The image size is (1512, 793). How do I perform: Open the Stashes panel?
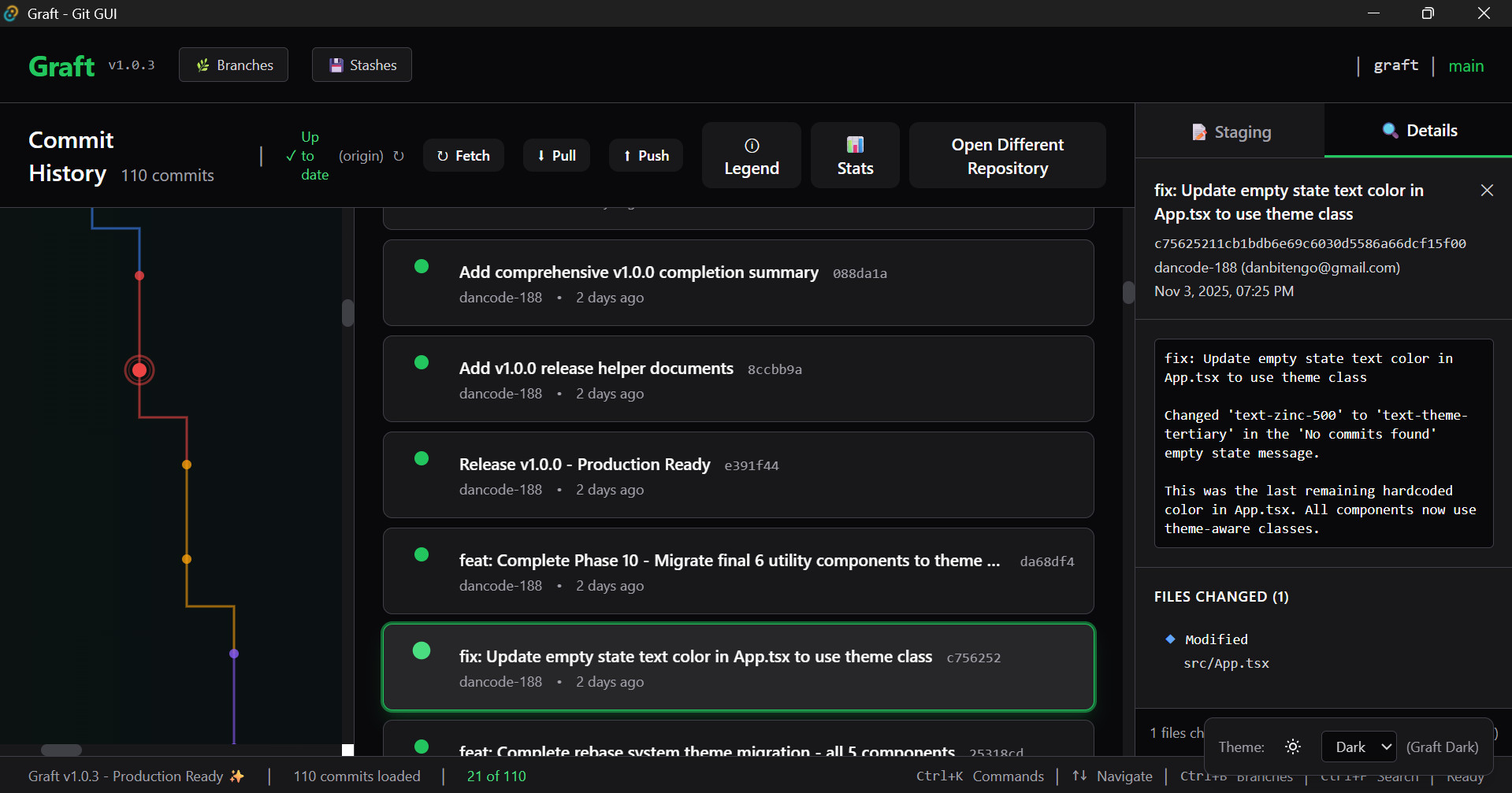362,65
